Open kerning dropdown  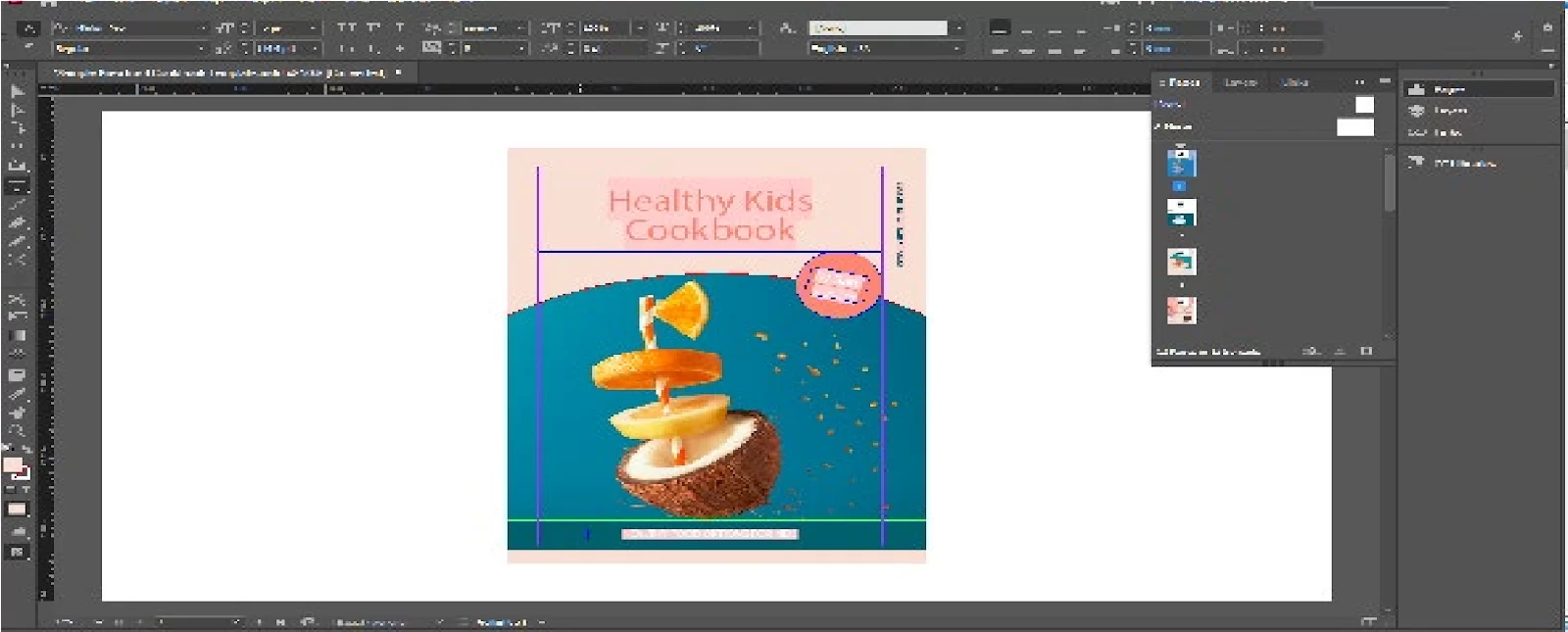(x=520, y=28)
